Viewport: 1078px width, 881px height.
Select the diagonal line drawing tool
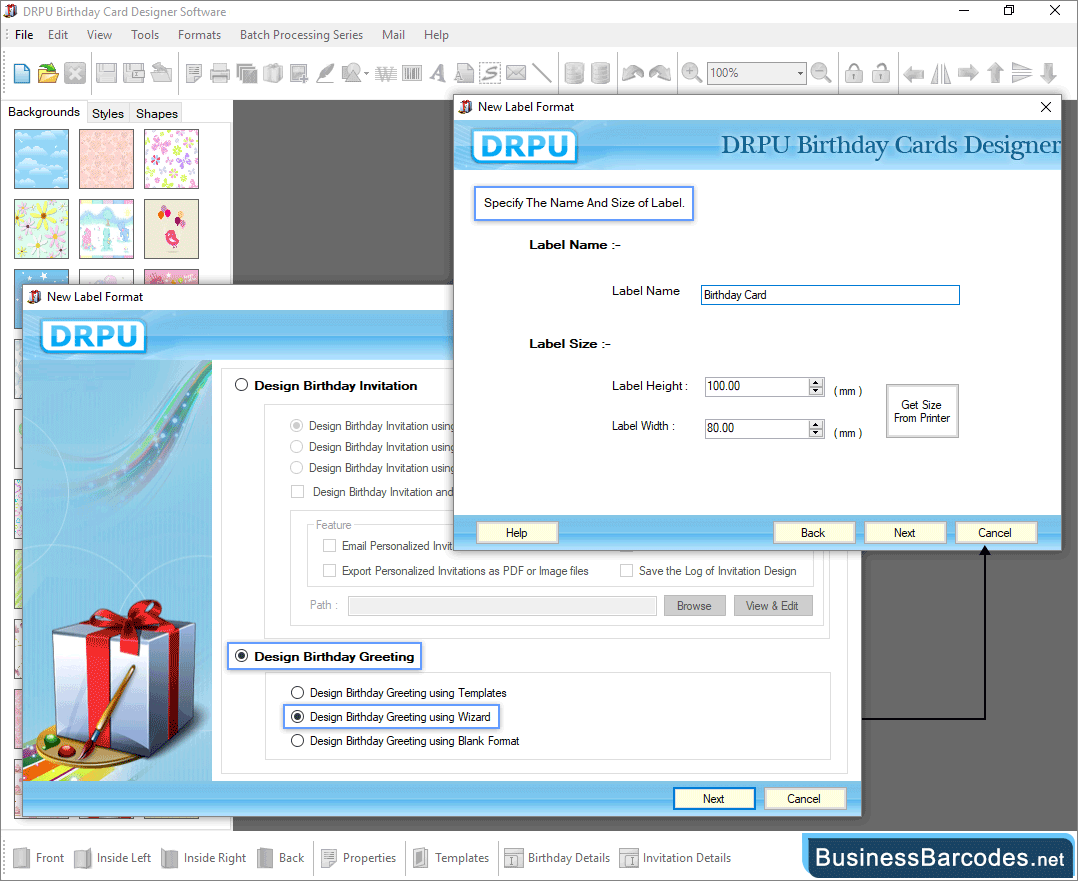(x=542, y=73)
